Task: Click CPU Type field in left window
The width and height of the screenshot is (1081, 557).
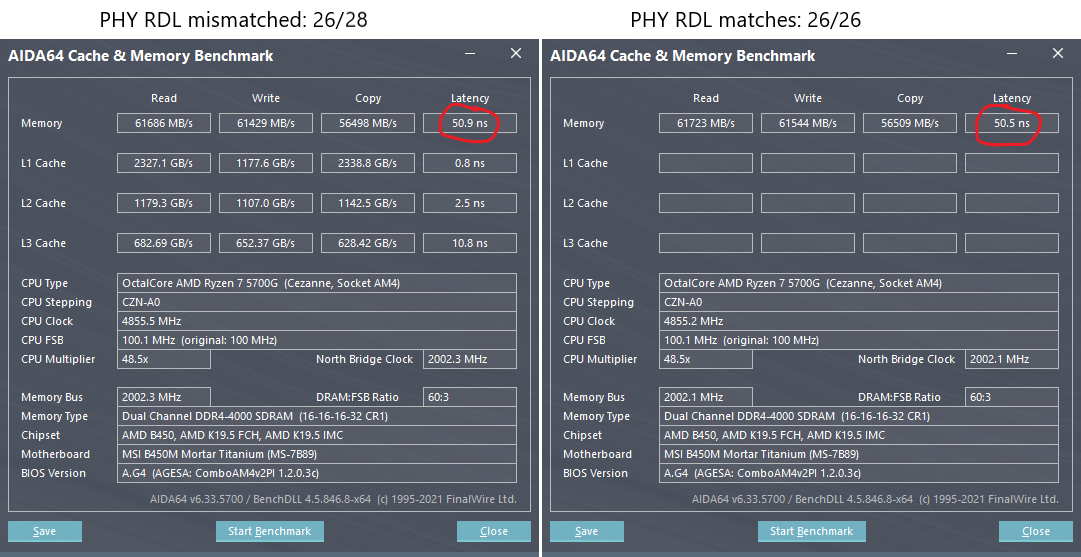Action: coord(316,283)
